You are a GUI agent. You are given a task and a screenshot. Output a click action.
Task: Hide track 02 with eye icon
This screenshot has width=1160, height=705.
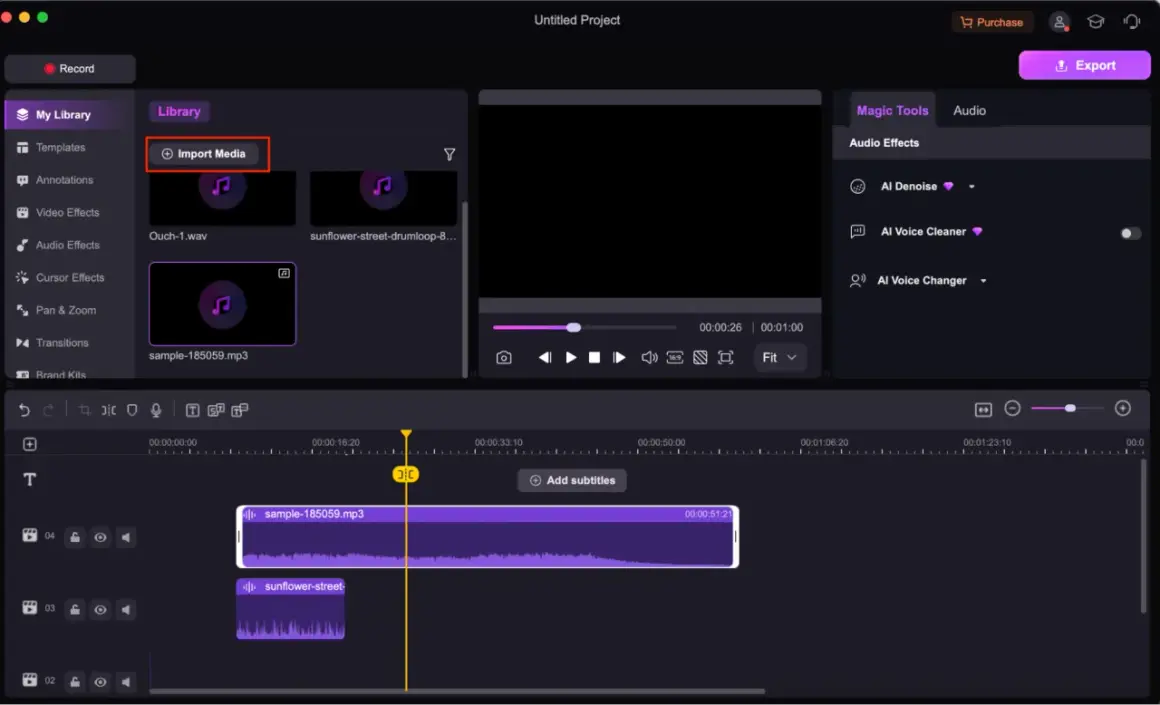[100, 681]
